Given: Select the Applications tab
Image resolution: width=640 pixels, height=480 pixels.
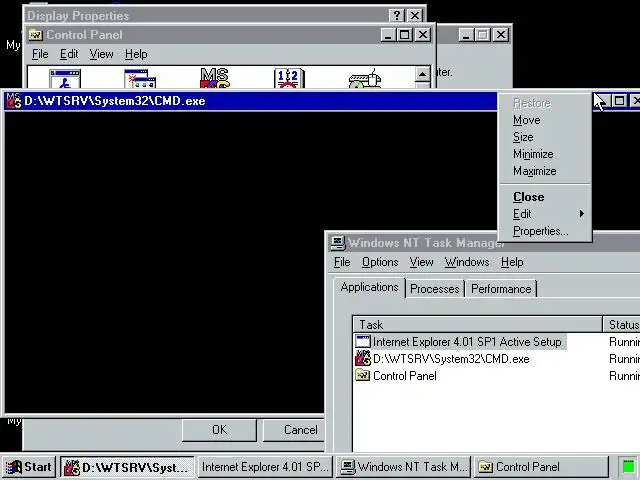Looking at the screenshot, I should tap(369, 287).
